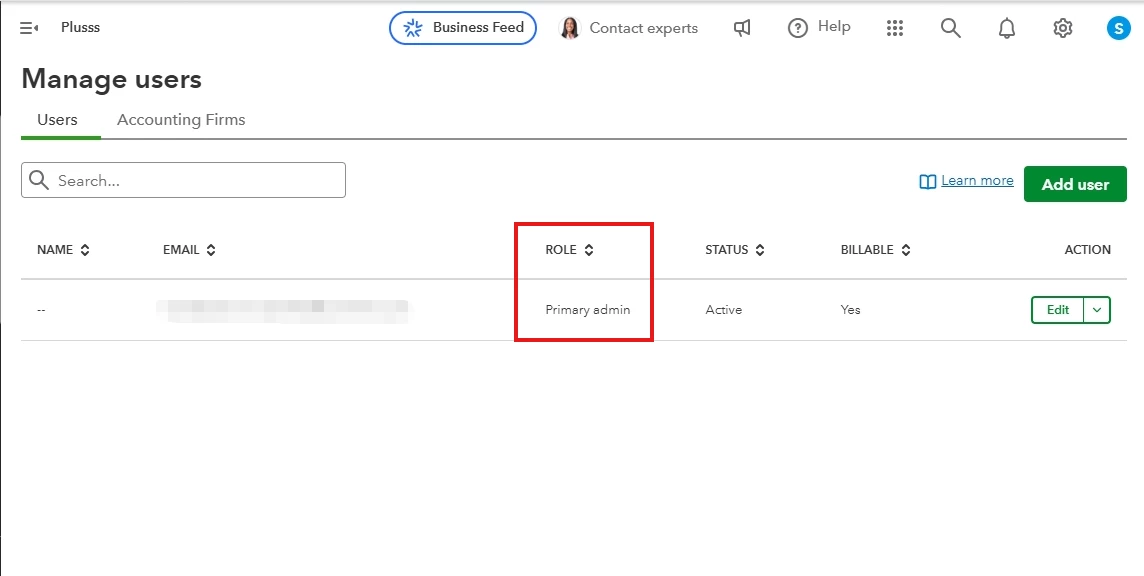1144x576 pixels.
Task: Open the apps grid icon
Action: [894, 28]
